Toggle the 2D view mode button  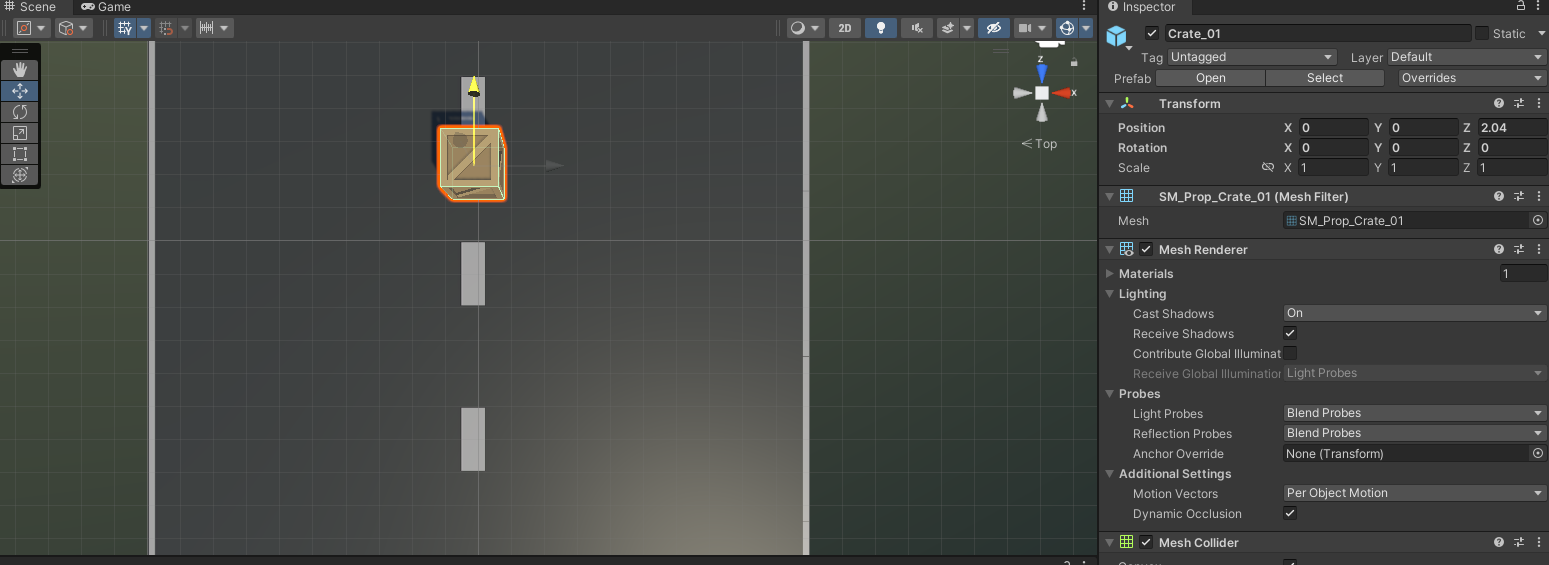tap(845, 28)
